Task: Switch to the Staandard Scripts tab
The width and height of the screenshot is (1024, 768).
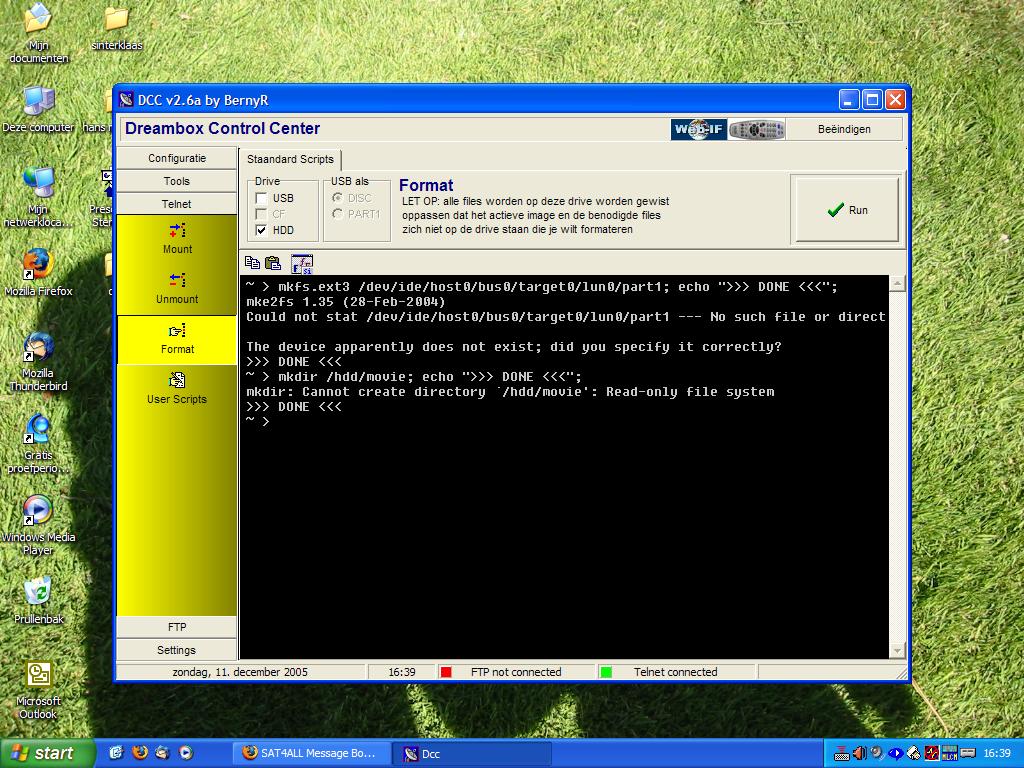Action: (290, 159)
